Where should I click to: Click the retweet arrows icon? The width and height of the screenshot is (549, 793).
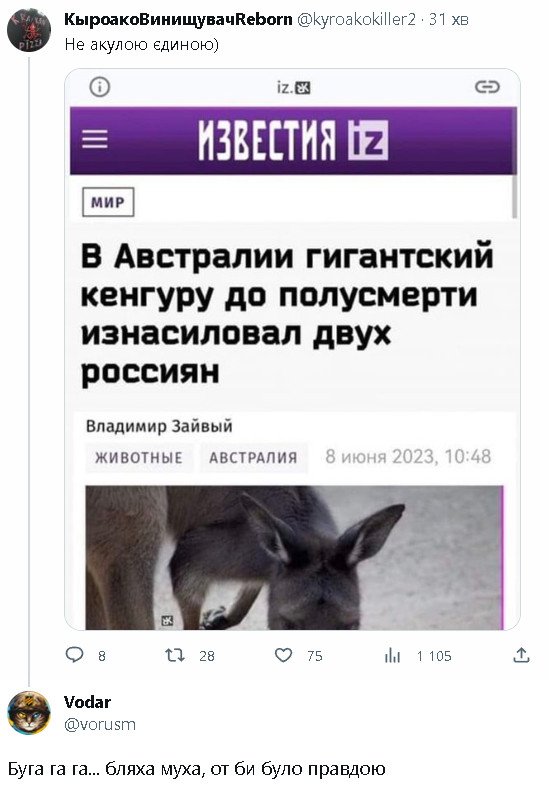tap(175, 655)
